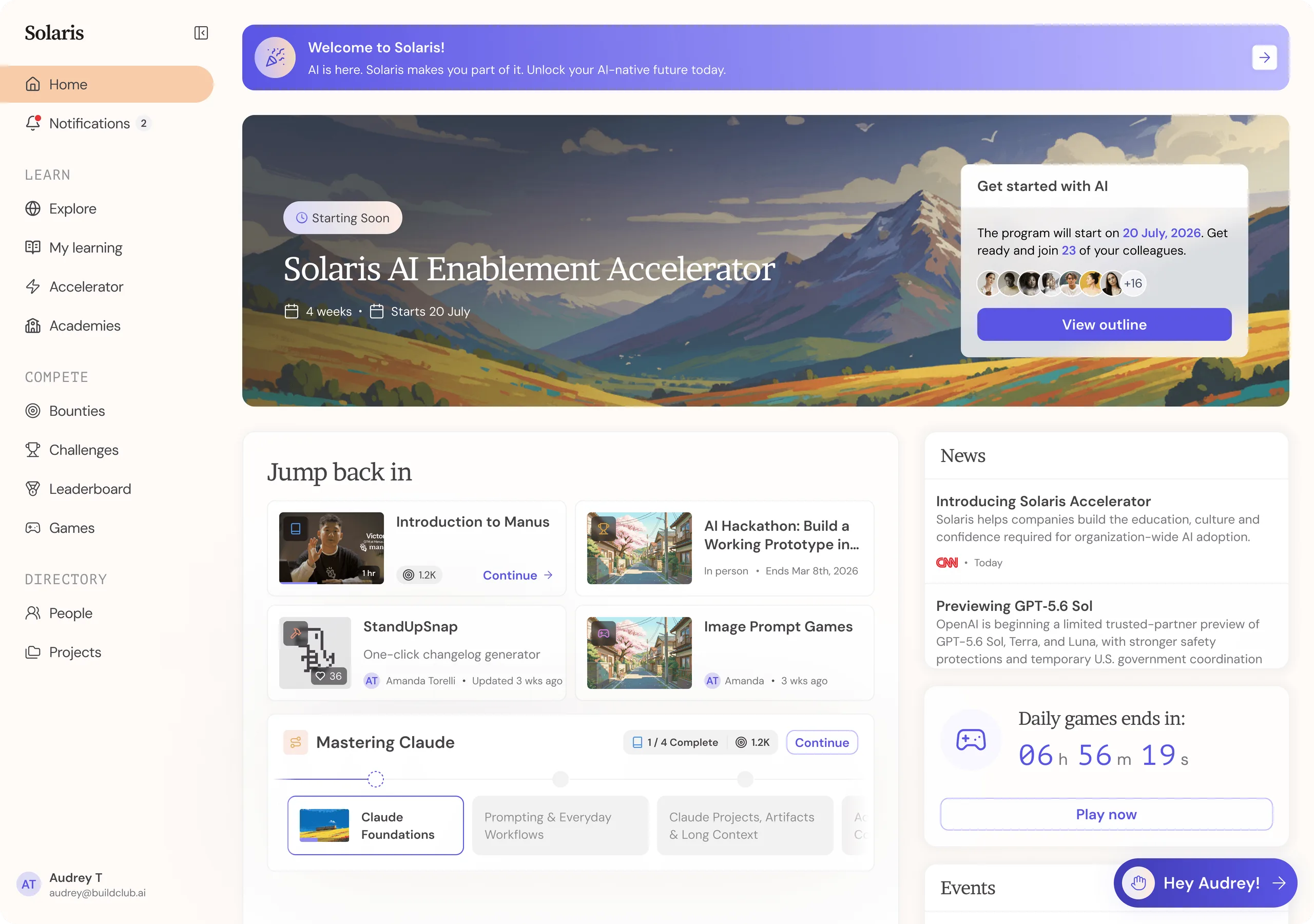Click the notifications count badge 2
1314x924 pixels.
coord(143,123)
